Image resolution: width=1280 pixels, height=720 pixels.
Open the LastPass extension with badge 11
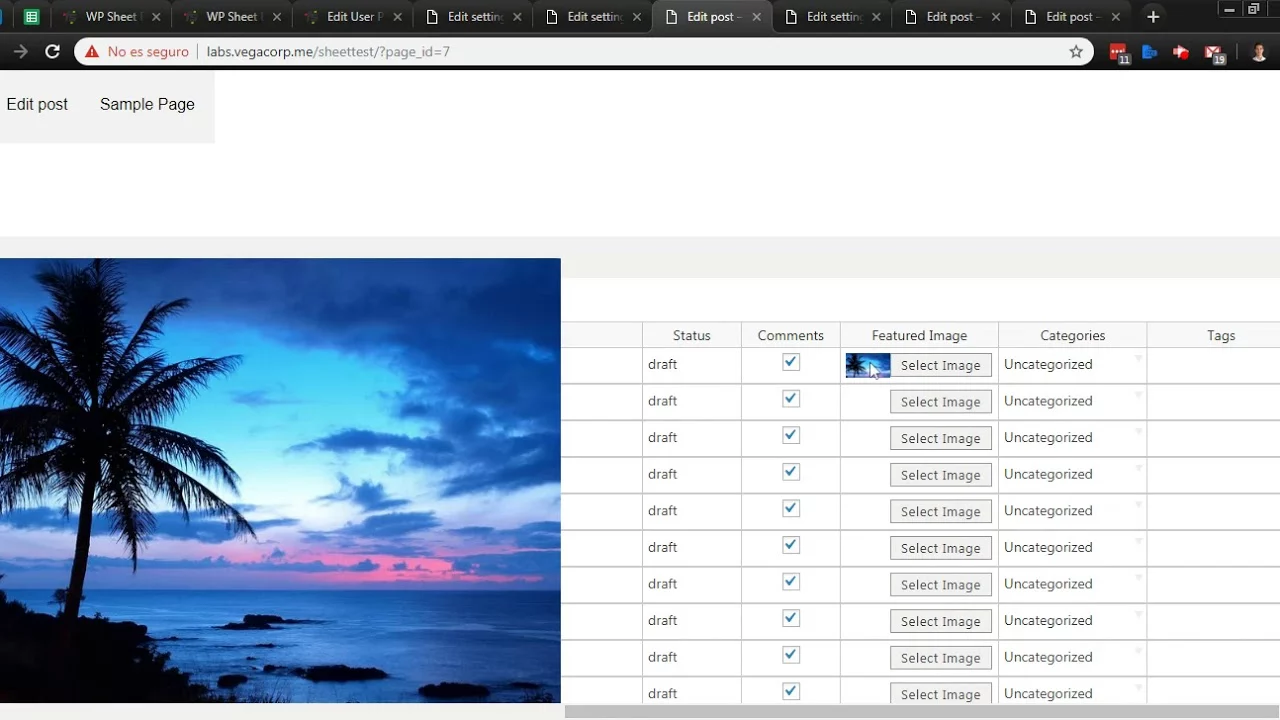[x=1119, y=53]
